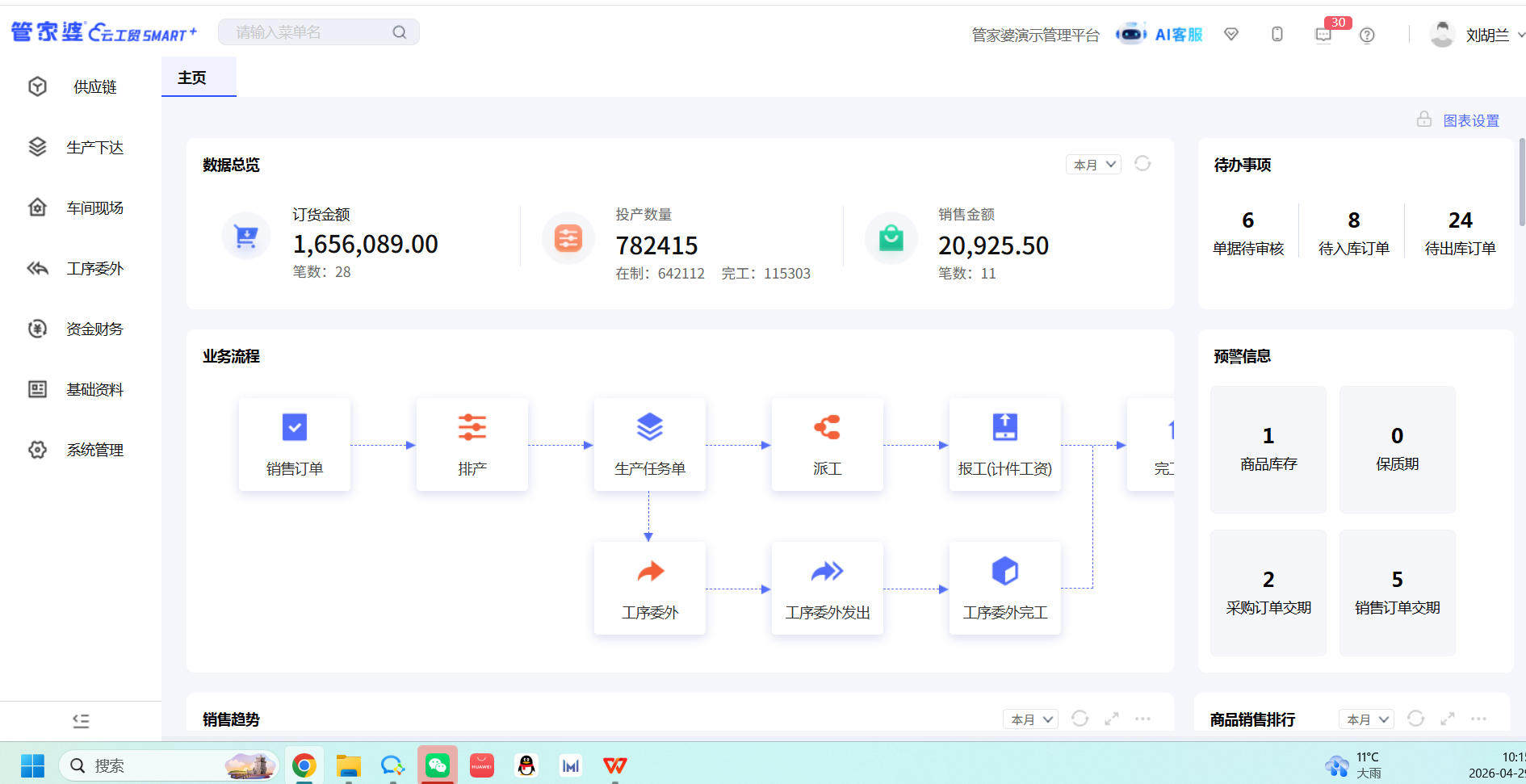
Task: Open 商品销售排行 more options
Action: 1479,719
